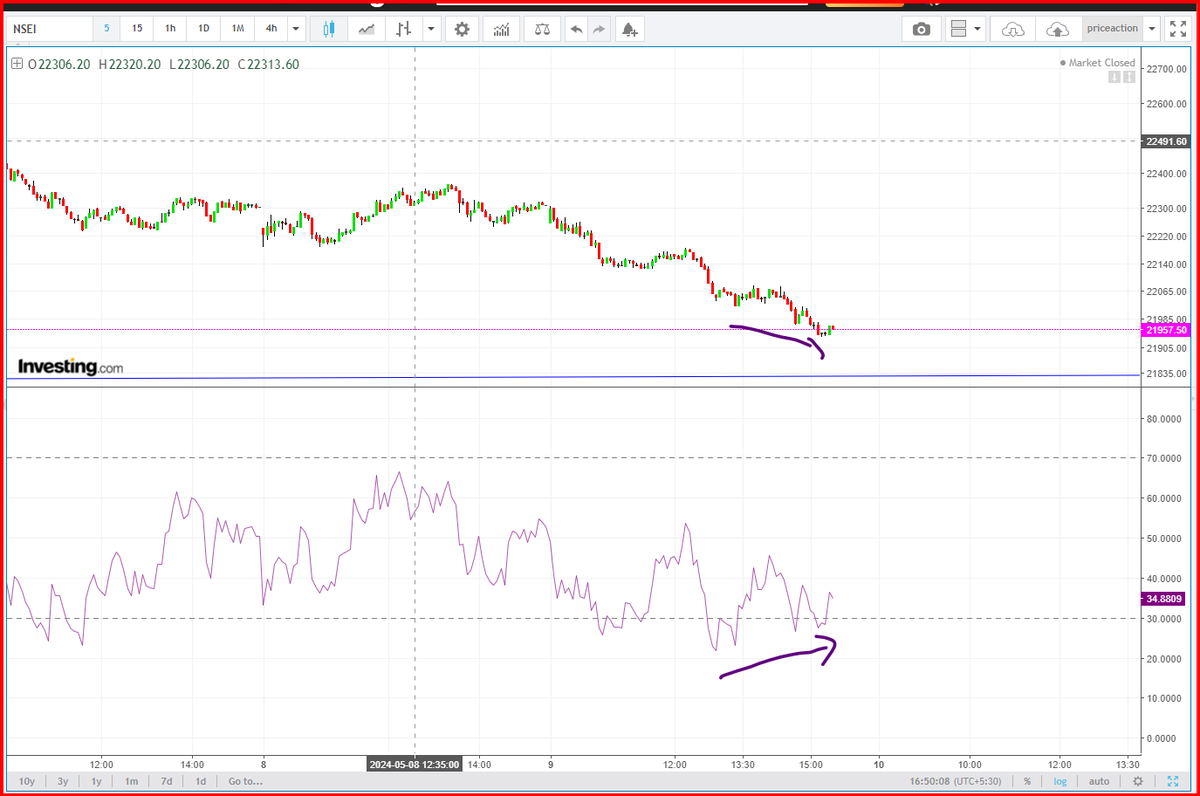Click the 21957.50 current price label
Image resolution: width=1200 pixels, height=796 pixels.
[1167, 330]
